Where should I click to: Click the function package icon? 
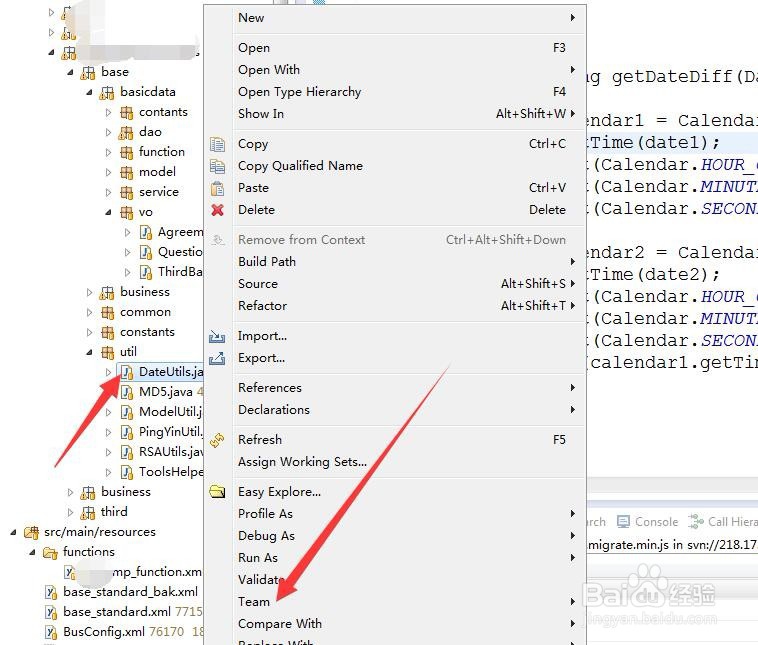tap(126, 153)
